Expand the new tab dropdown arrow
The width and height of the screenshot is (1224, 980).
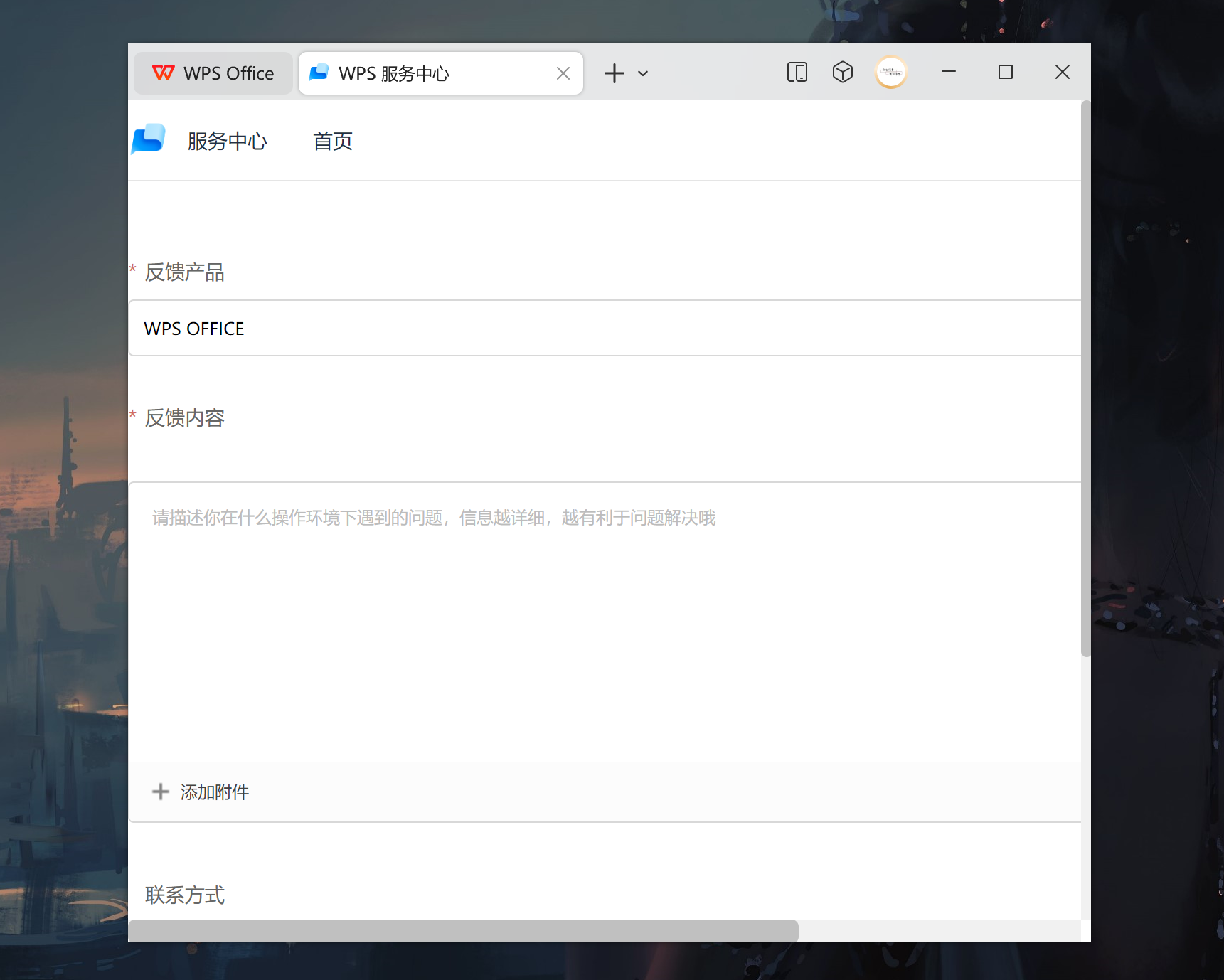[643, 73]
